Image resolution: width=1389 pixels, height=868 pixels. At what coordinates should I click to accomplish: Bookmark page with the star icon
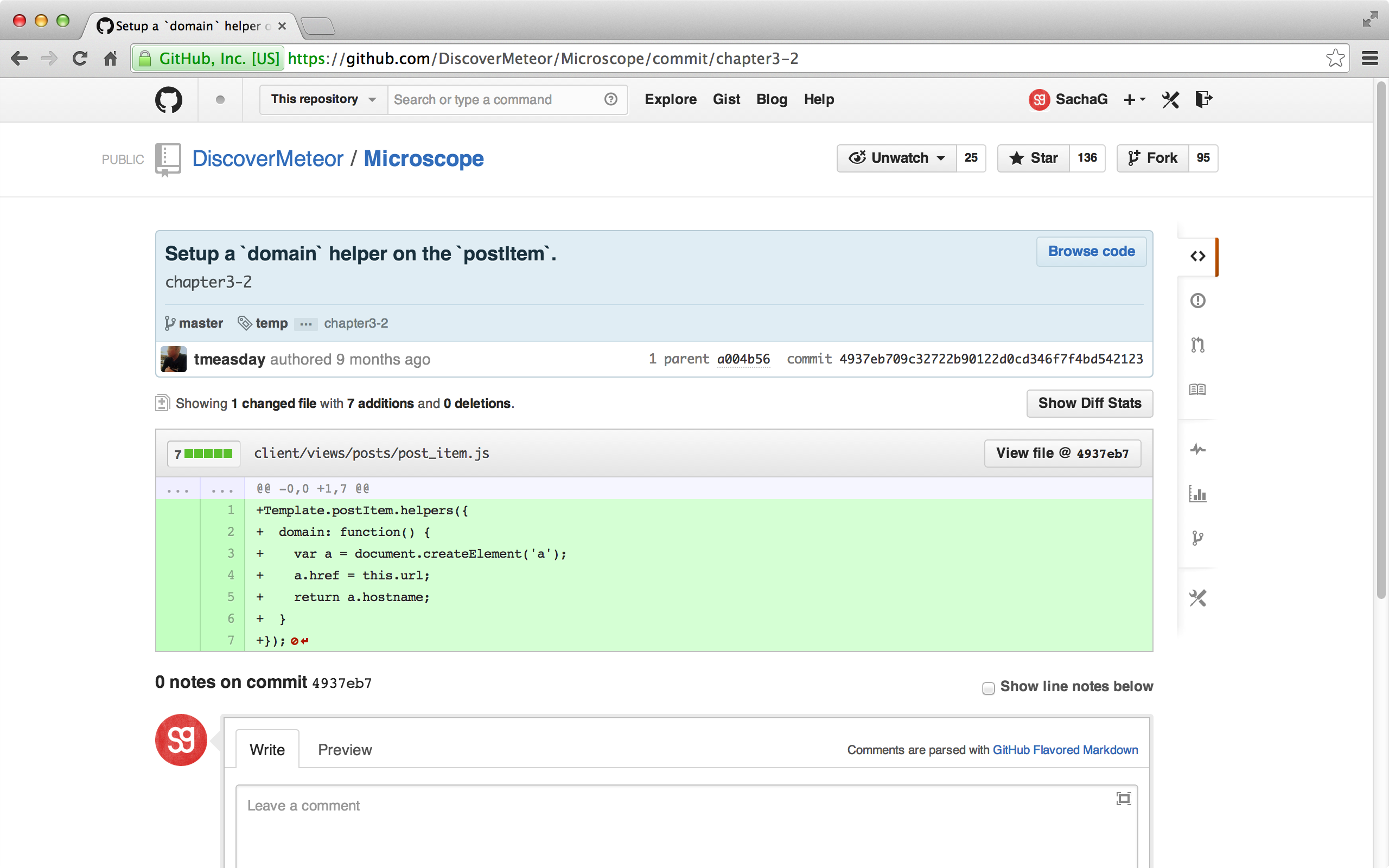click(x=1335, y=59)
